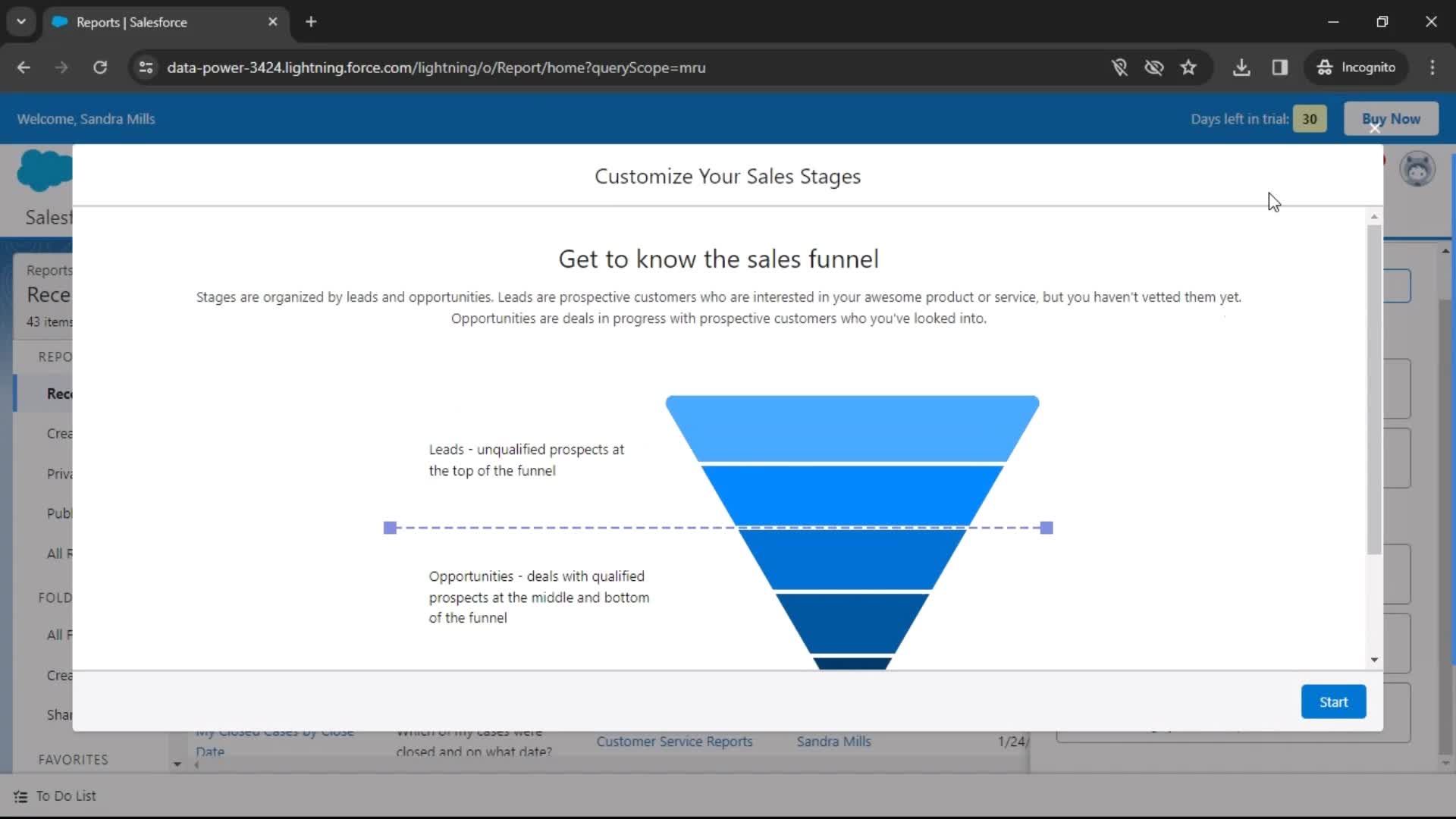Click the days left in trial badge
Image resolution: width=1456 pixels, height=819 pixels.
coord(1310,119)
